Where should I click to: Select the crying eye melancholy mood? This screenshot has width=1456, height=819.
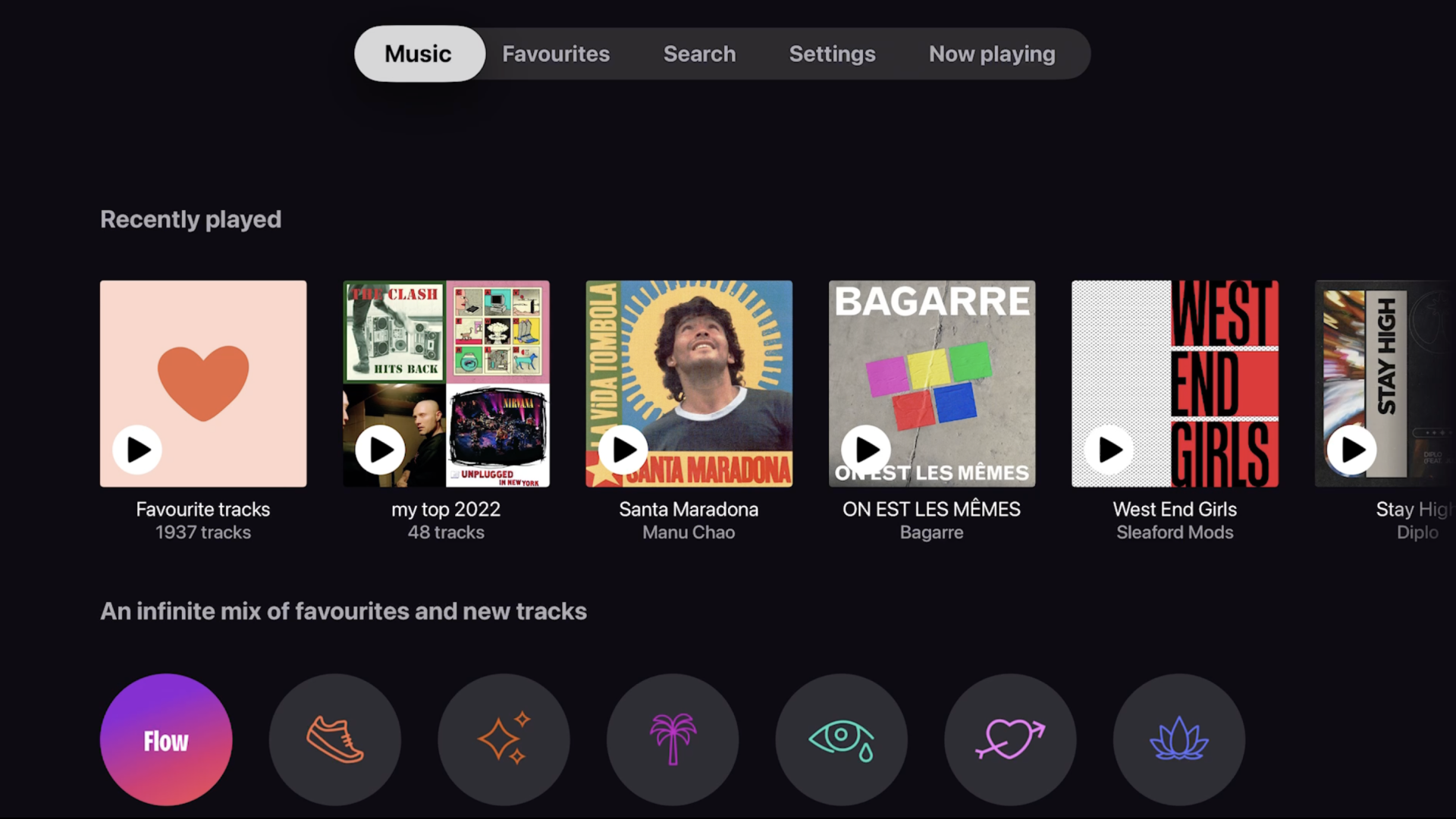(x=842, y=739)
